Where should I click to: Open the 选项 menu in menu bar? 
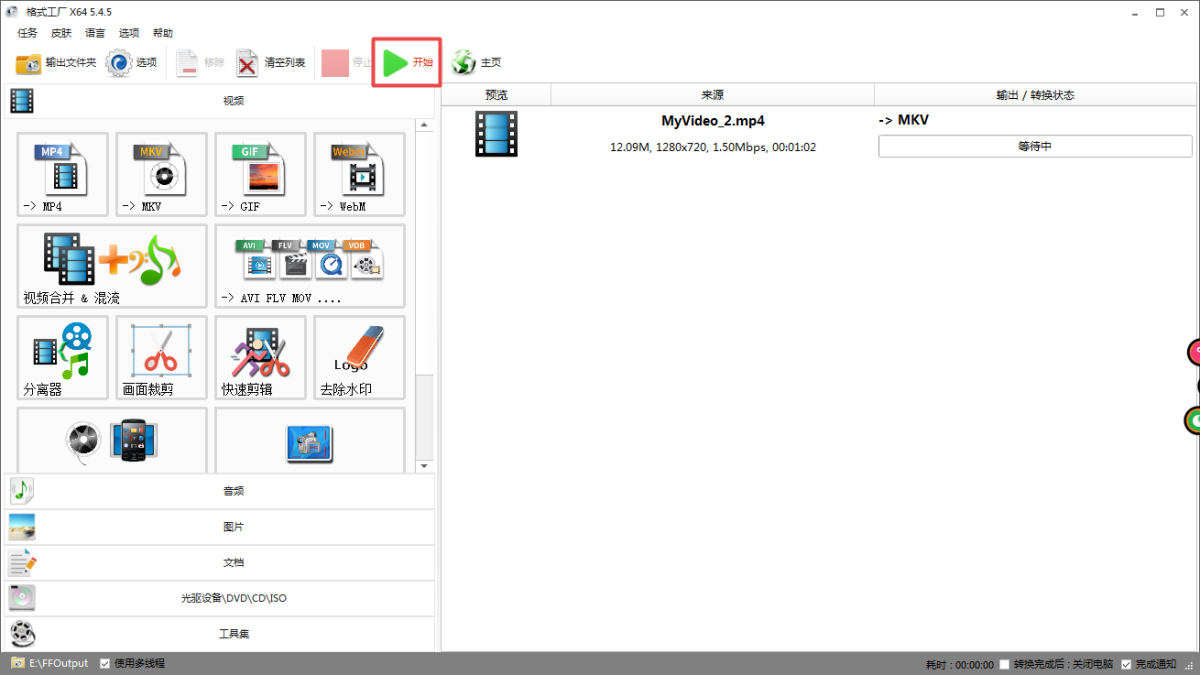[129, 33]
